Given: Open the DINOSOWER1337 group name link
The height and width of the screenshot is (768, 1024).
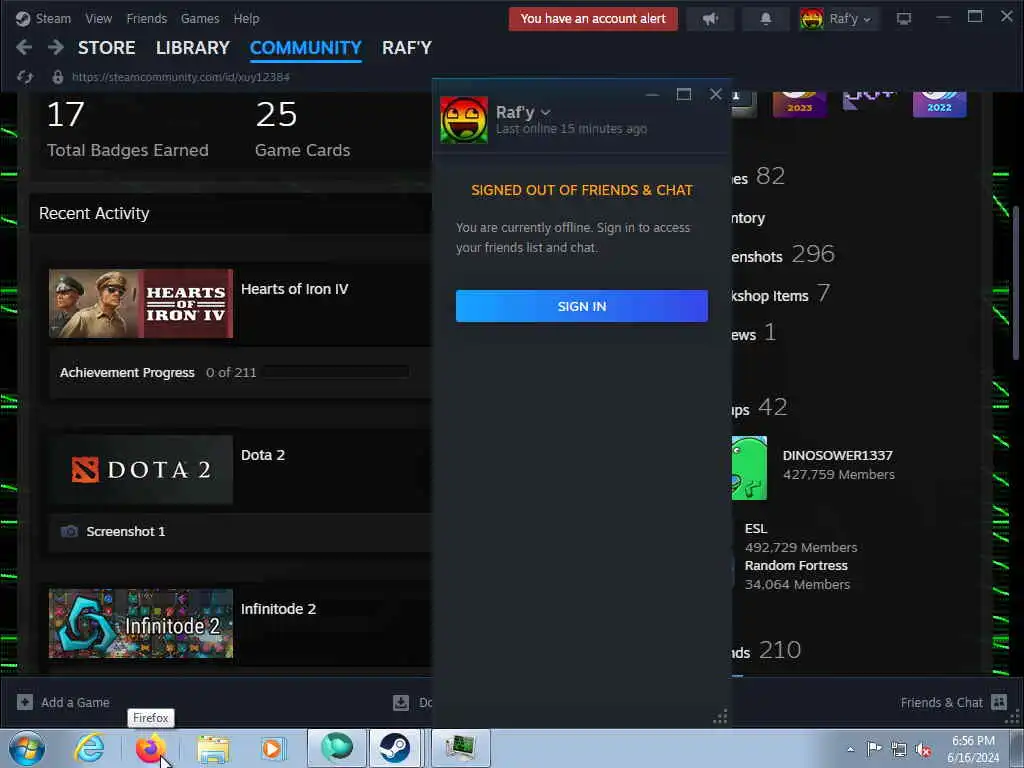Looking at the screenshot, I should click(837, 455).
